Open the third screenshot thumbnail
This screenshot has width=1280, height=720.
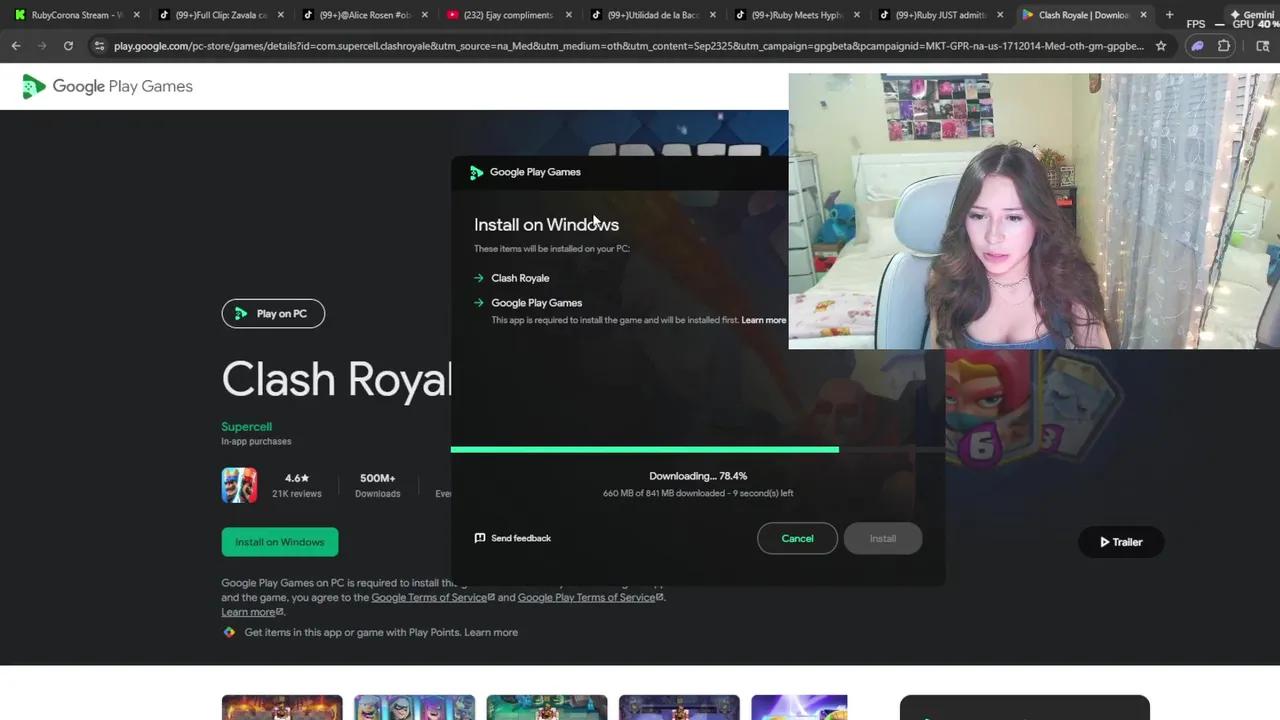point(547,707)
